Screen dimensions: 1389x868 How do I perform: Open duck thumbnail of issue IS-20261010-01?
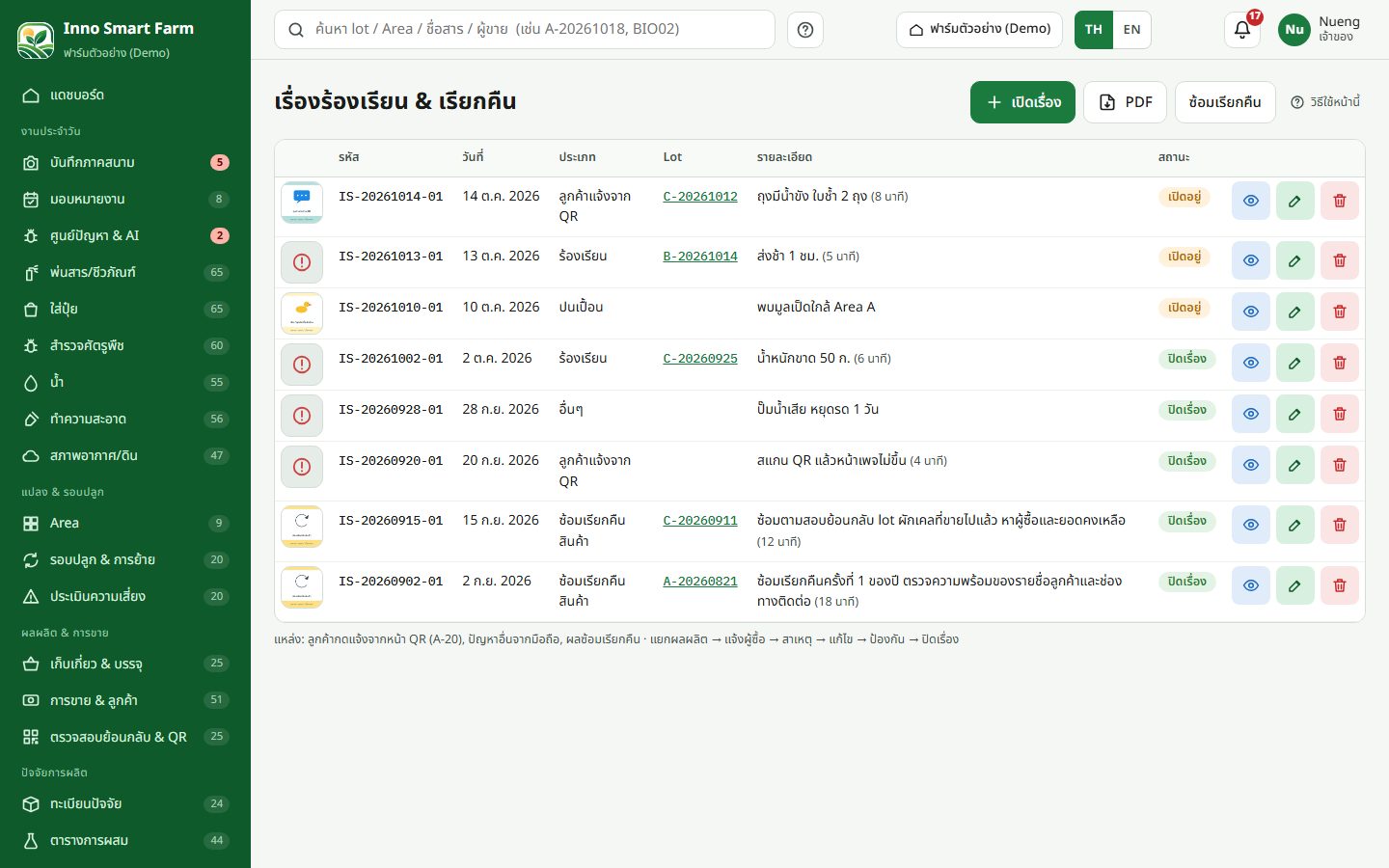pos(302,312)
